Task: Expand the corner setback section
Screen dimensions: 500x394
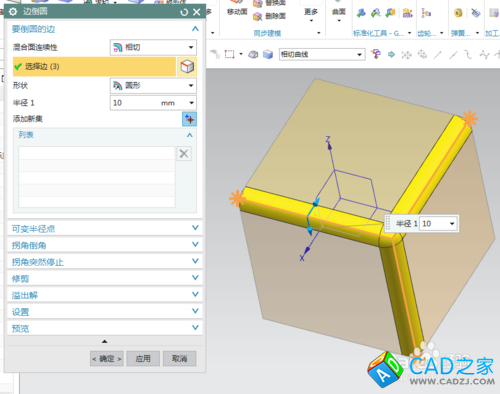Action: click(x=105, y=245)
